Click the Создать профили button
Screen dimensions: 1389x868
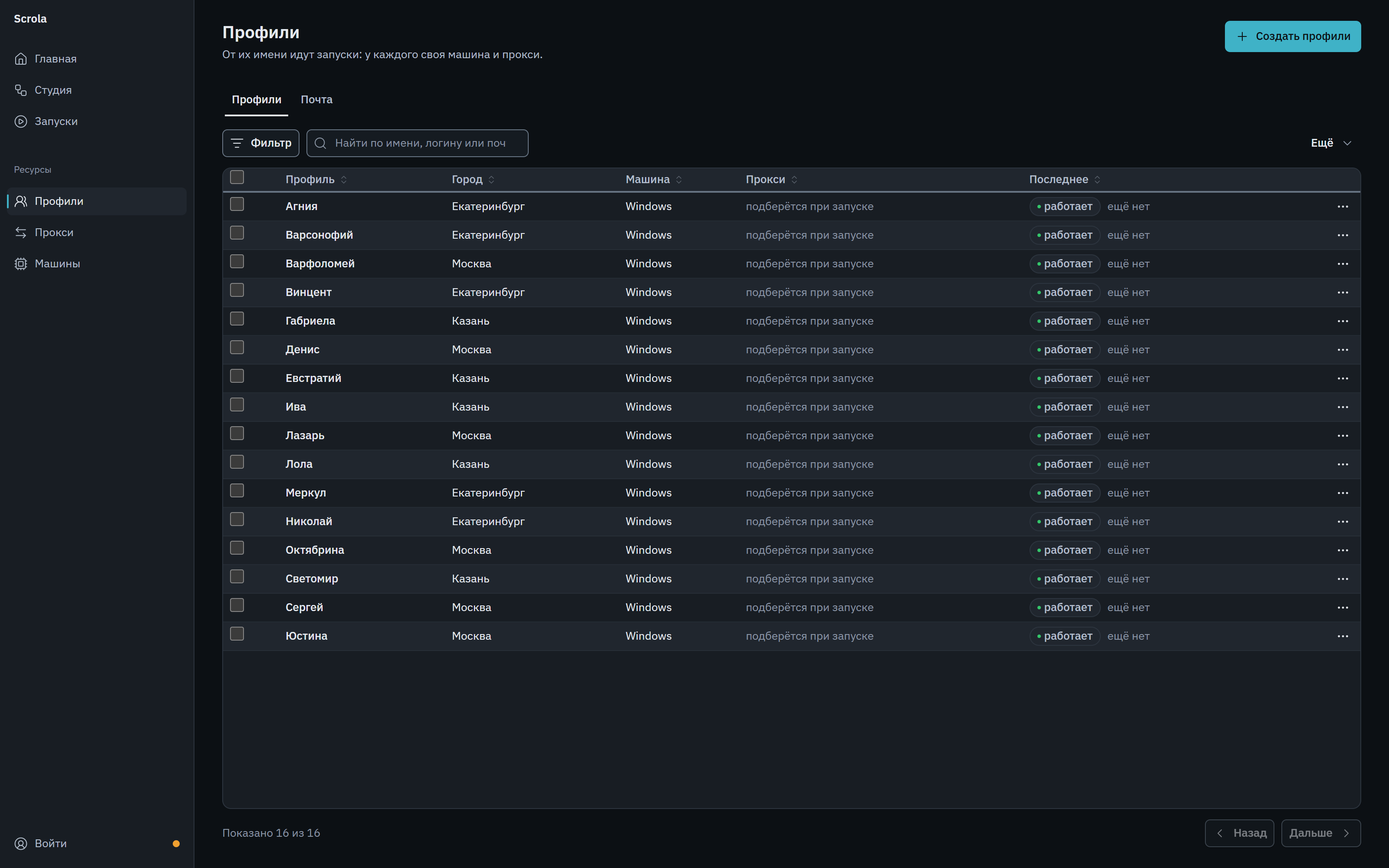pyautogui.click(x=1293, y=36)
